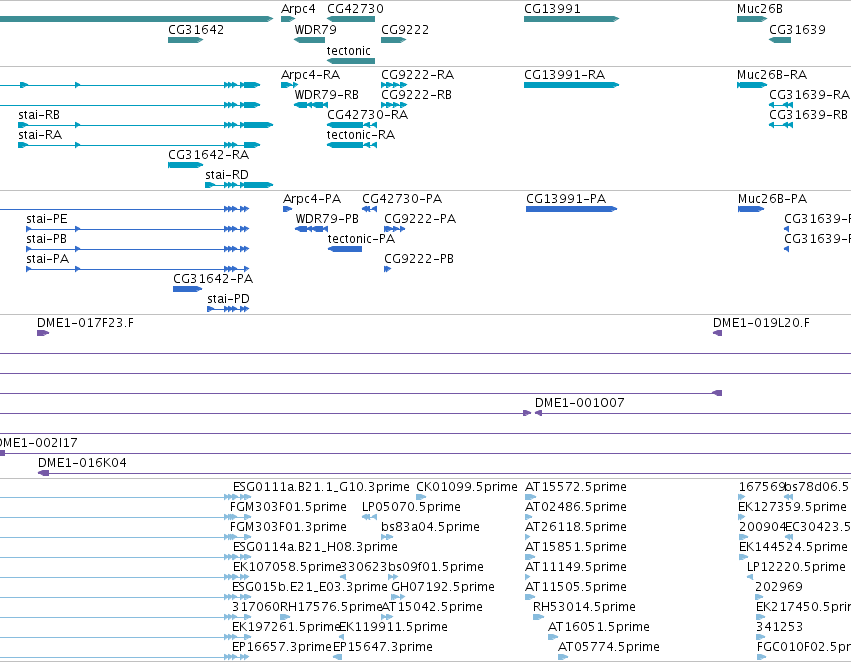Select the stai-PB protein

(x=137, y=250)
